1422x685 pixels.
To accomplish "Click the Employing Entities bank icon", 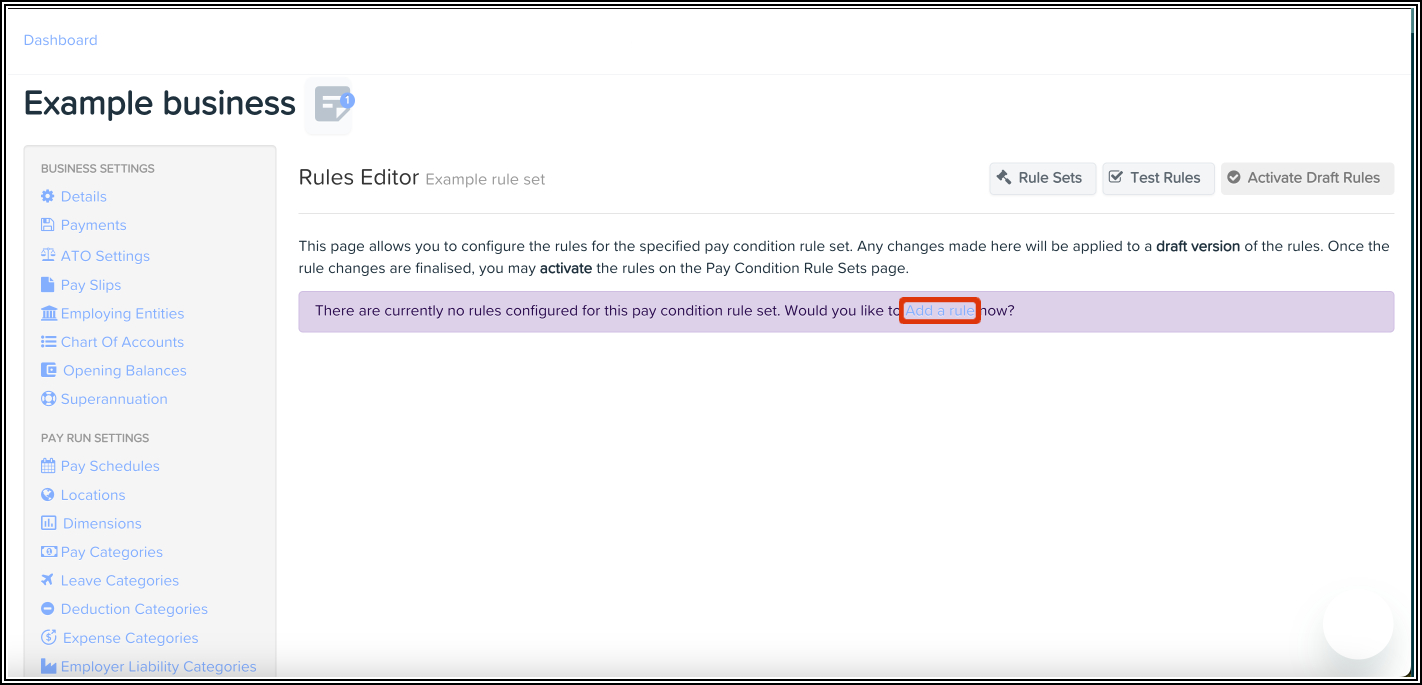I will [x=48, y=313].
